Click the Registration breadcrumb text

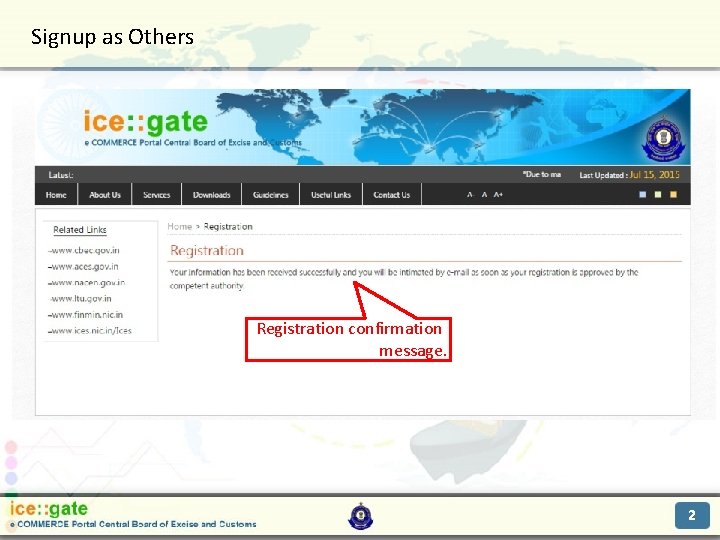point(228,226)
